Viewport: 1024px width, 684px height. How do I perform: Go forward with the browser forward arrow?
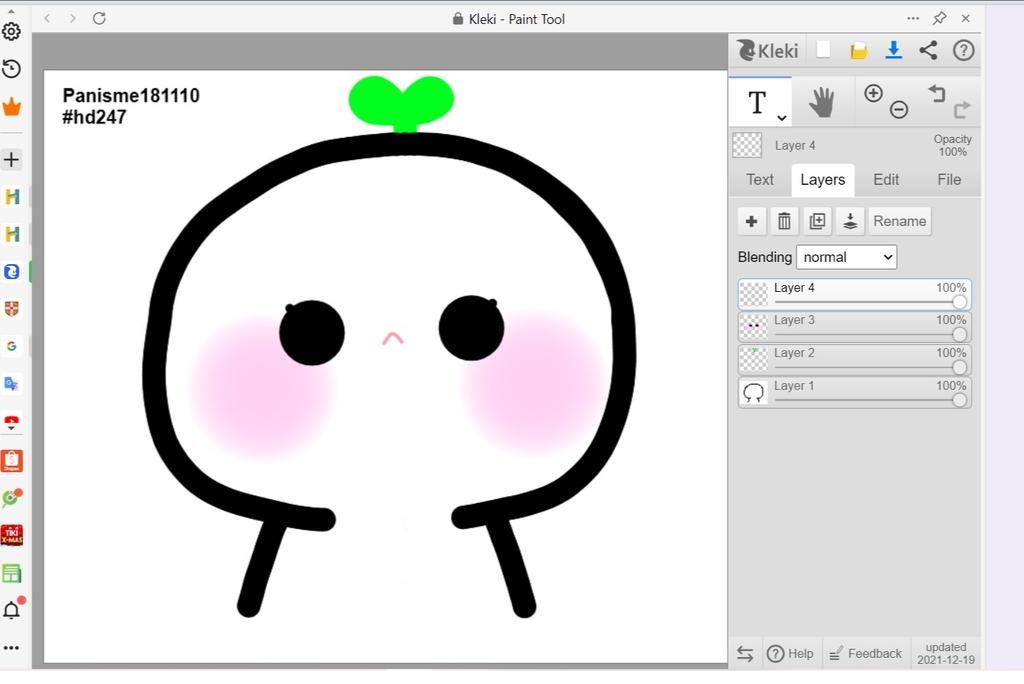coord(72,18)
